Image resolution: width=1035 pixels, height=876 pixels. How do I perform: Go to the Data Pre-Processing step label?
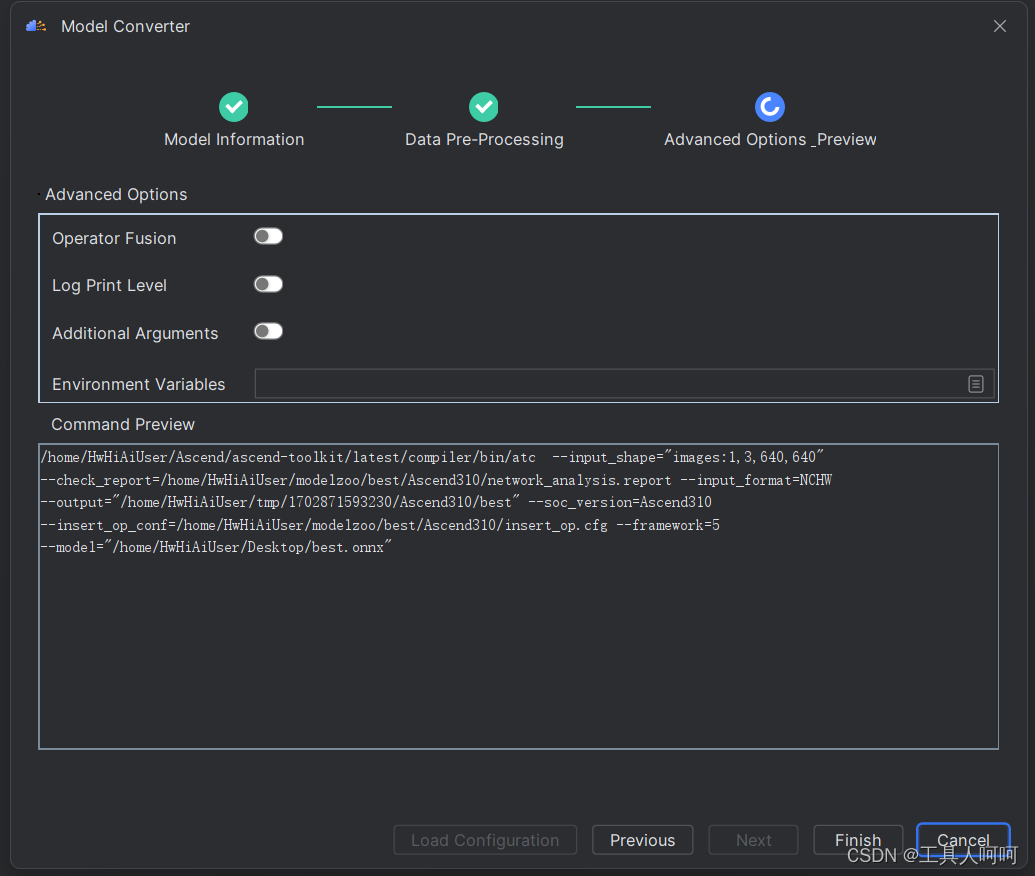click(484, 139)
